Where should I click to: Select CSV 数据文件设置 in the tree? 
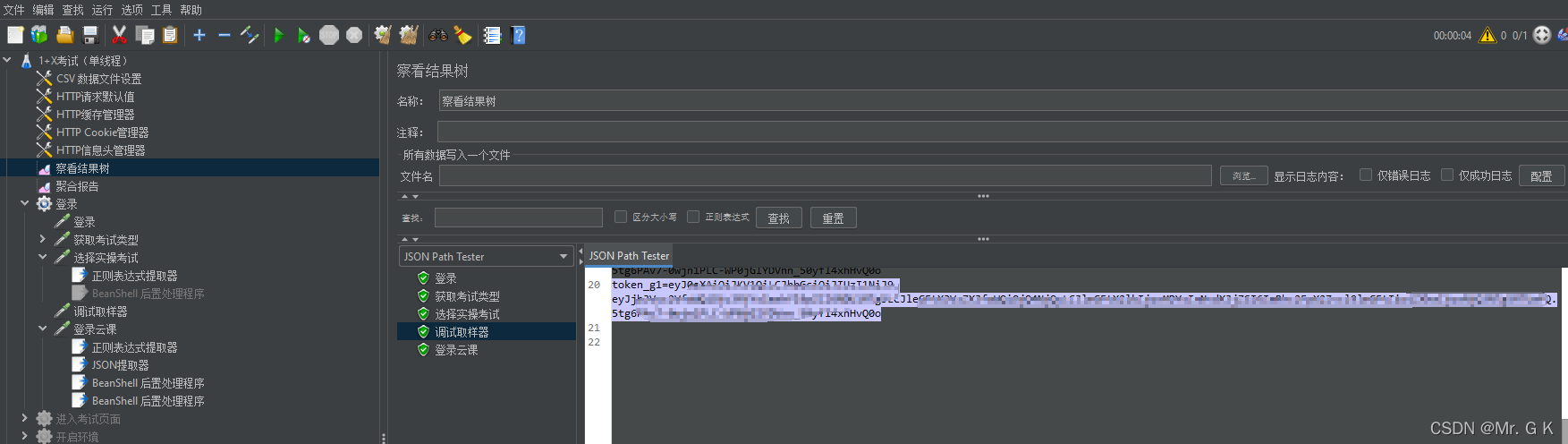(x=98, y=79)
